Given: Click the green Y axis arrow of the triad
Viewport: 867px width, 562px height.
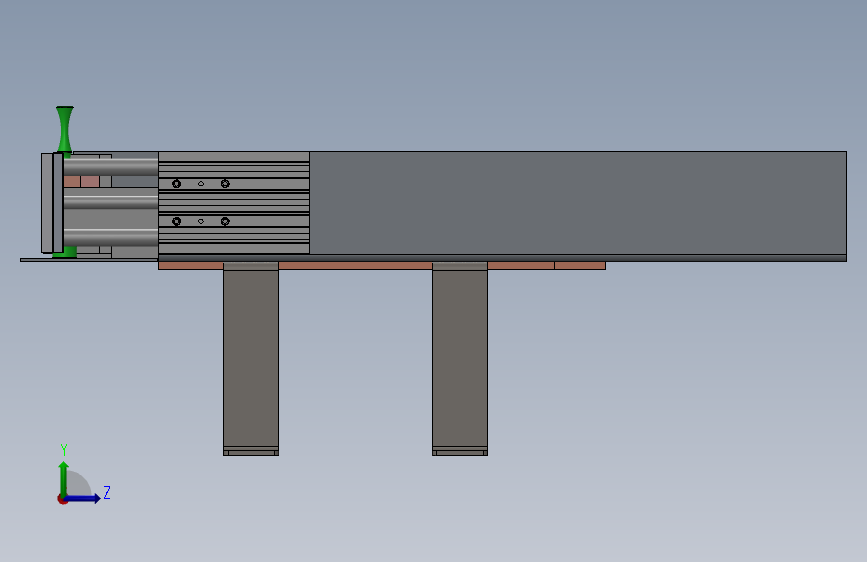Looking at the screenshot, I should point(64,478).
